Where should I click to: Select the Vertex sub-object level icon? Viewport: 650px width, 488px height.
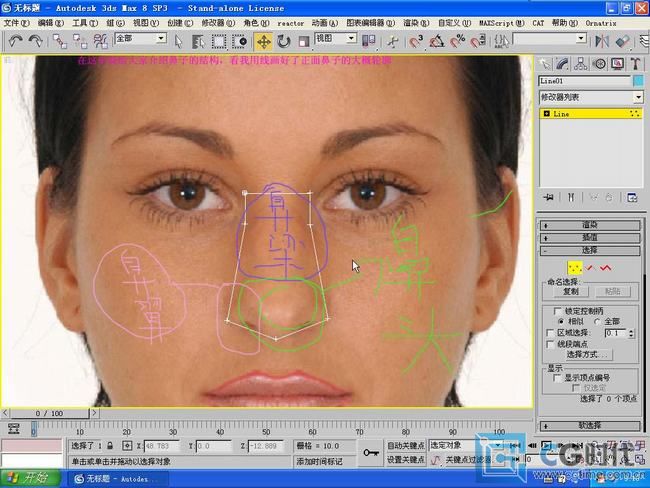574,268
